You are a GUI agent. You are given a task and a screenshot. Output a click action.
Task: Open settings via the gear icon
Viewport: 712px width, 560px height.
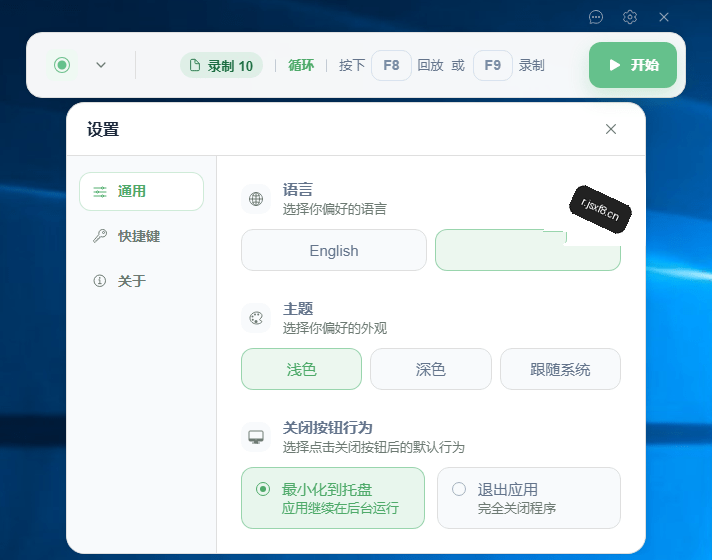click(630, 17)
